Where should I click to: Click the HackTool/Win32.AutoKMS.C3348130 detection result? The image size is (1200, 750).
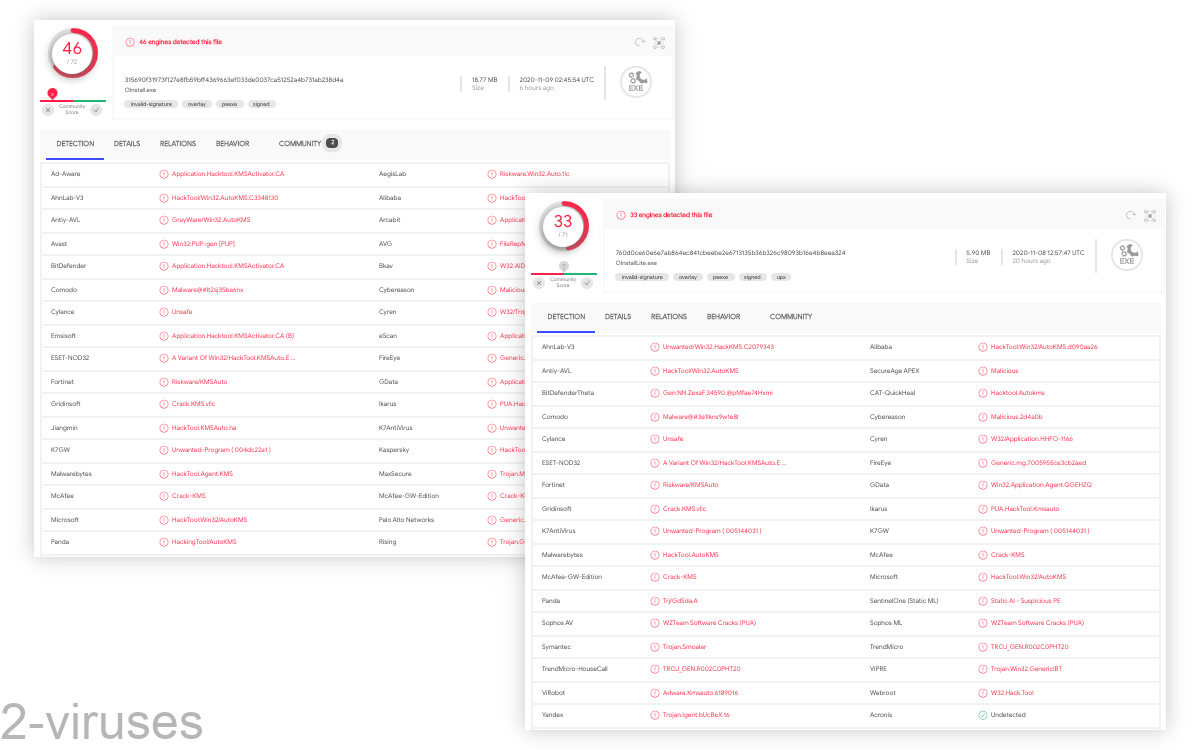pyautogui.click(x=225, y=197)
